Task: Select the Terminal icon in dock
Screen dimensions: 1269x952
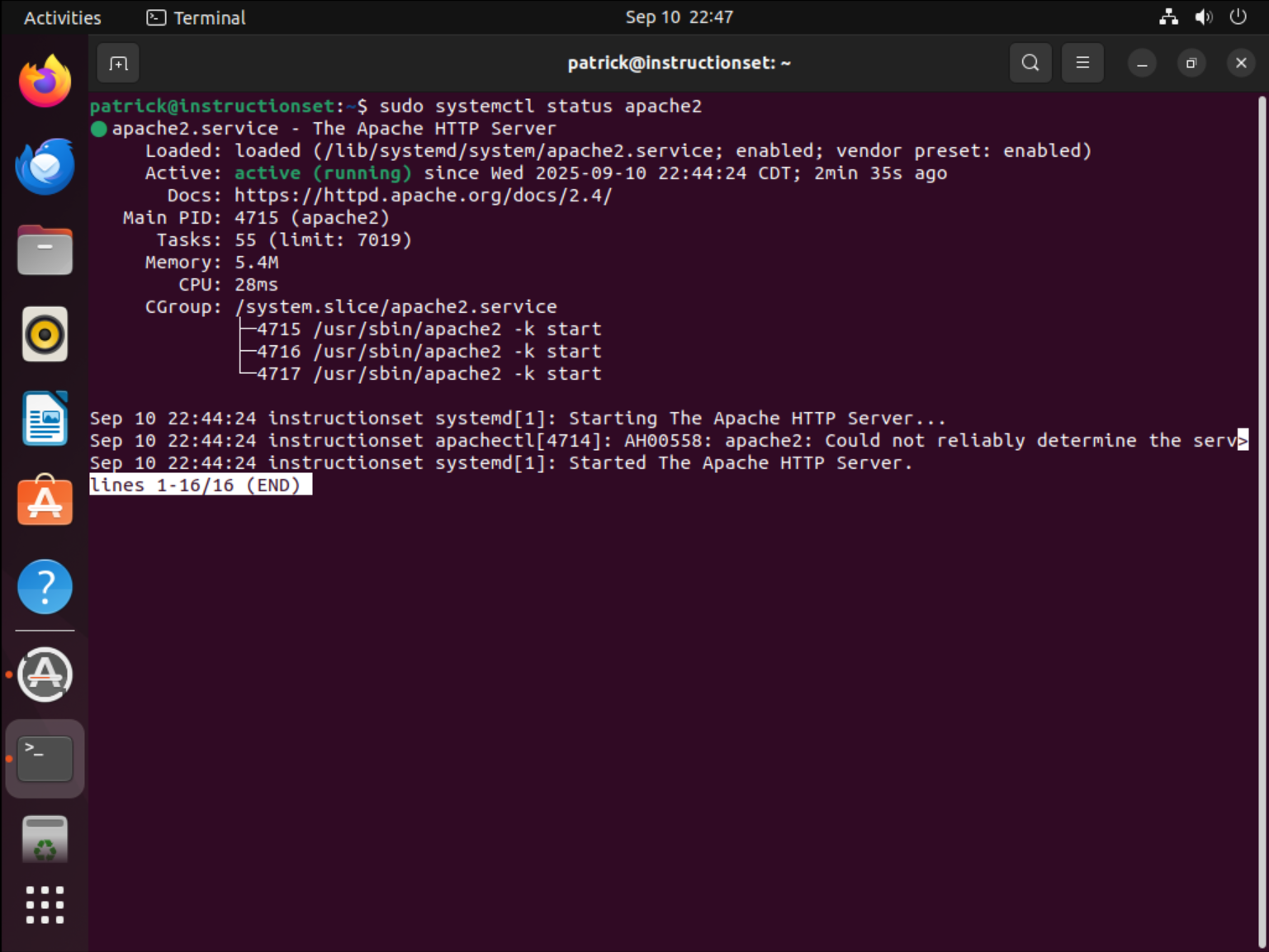Action: [x=45, y=759]
